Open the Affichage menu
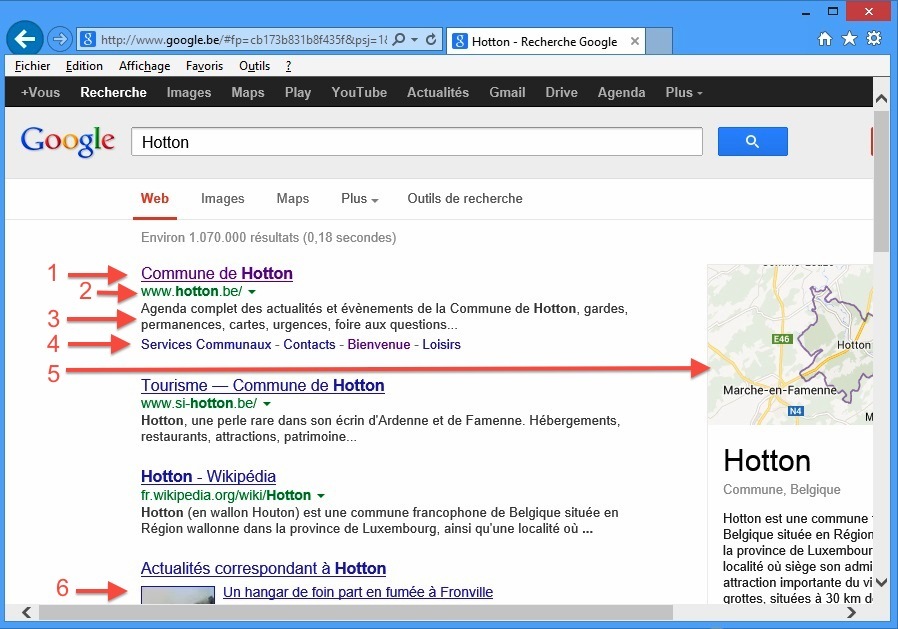 pos(144,66)
